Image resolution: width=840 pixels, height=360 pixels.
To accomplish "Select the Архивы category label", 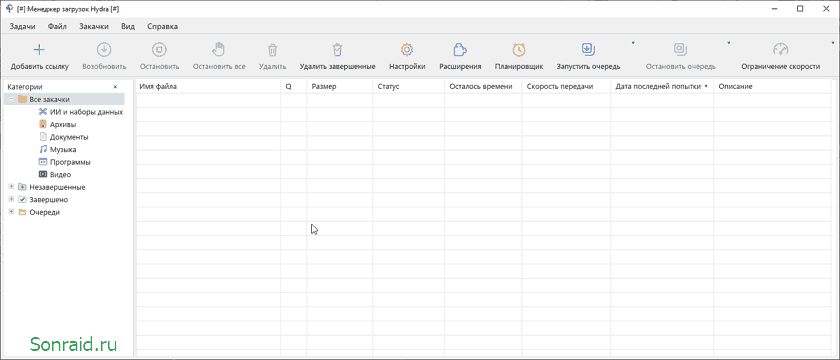I will coord(63,124).
